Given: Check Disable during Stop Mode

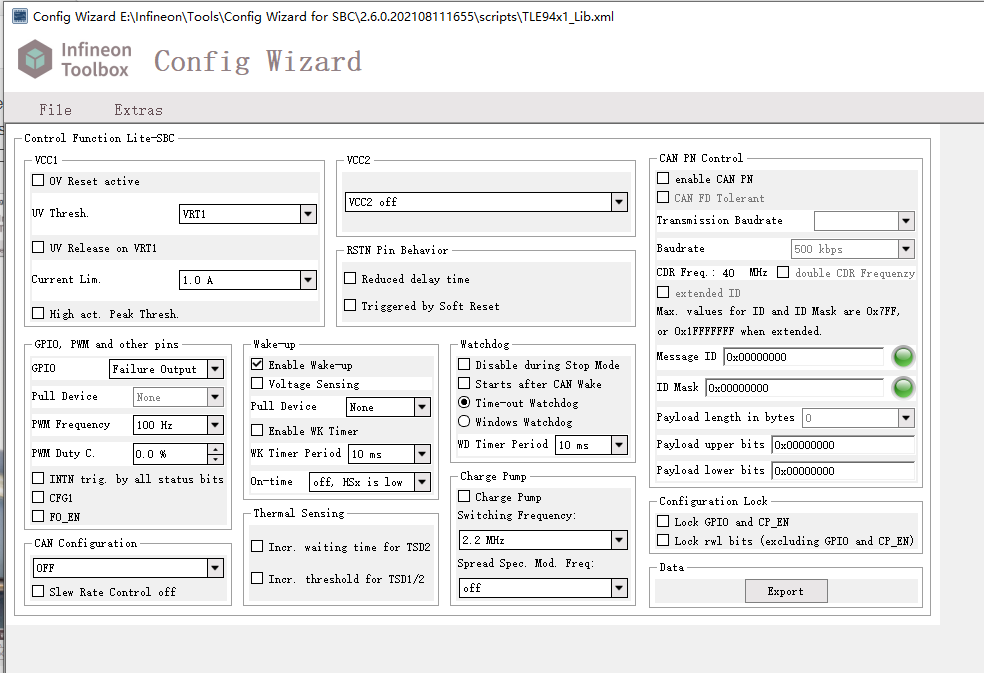Looking at the screenshot, I should (x=464, y=364).
